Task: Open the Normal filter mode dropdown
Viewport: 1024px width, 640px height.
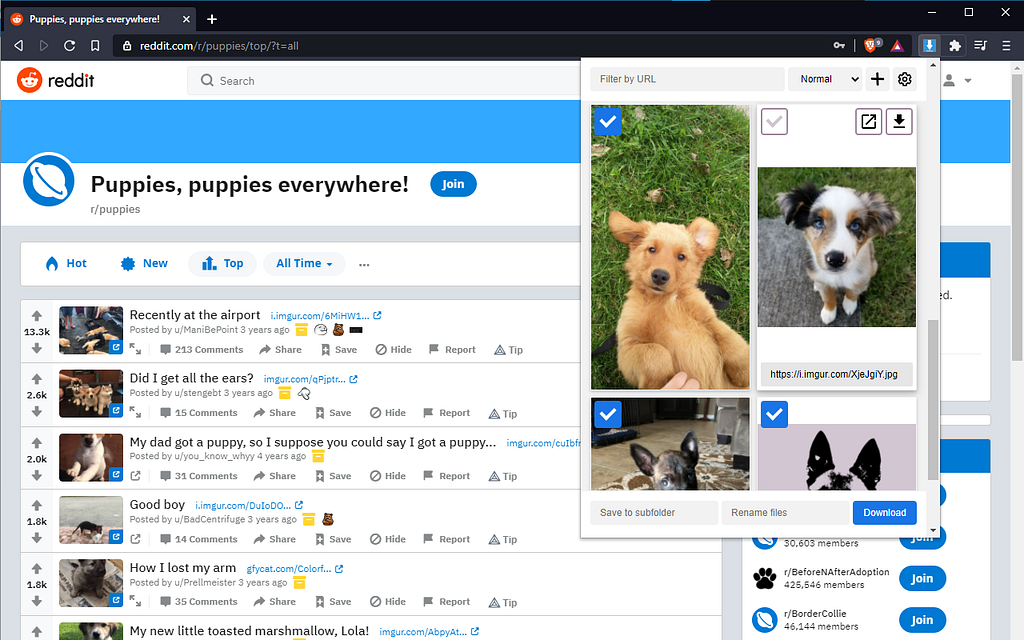Action: (x=825, y=79)
